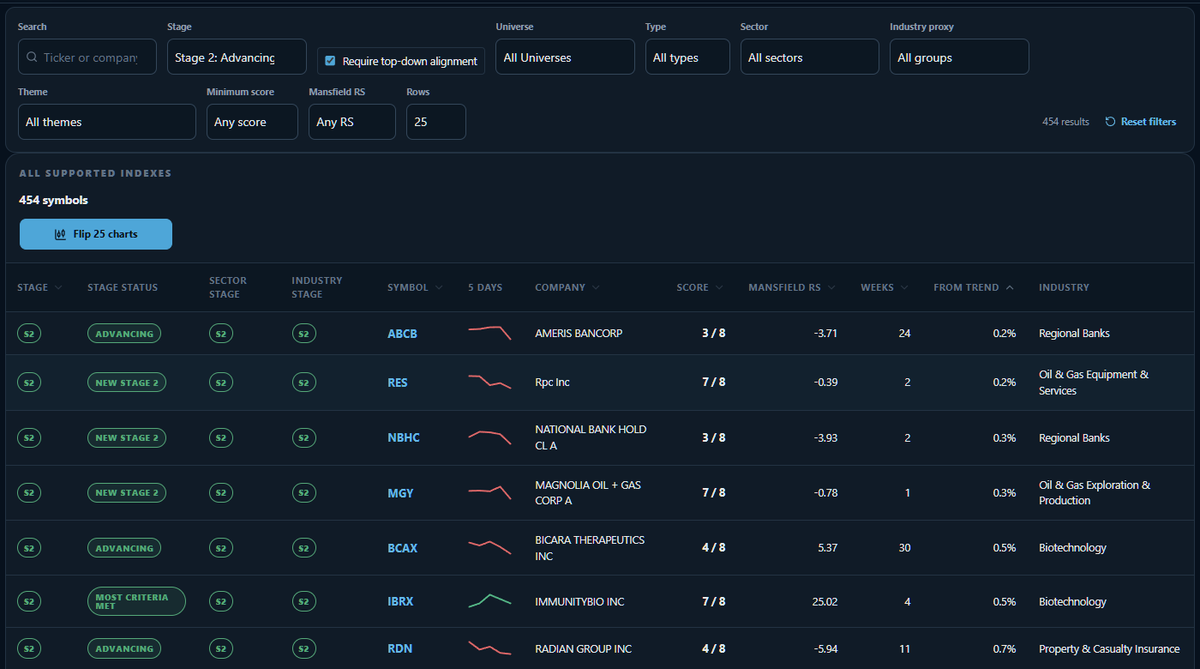
Task: Sort by the Weeks column header
Action: tap(884, 287)
